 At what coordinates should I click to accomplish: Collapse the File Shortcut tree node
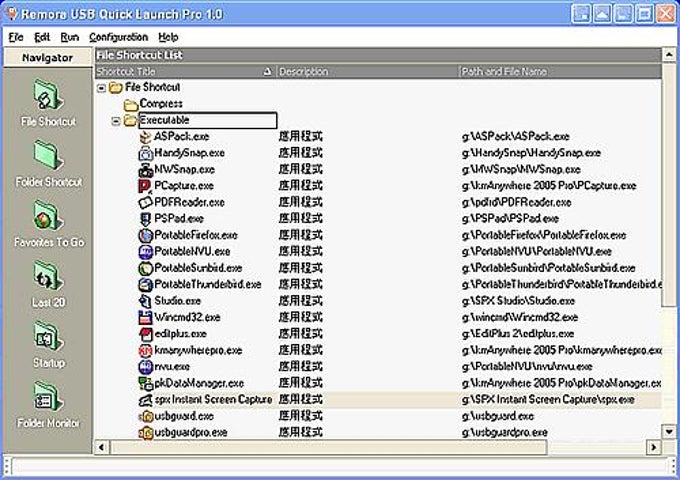101,88
